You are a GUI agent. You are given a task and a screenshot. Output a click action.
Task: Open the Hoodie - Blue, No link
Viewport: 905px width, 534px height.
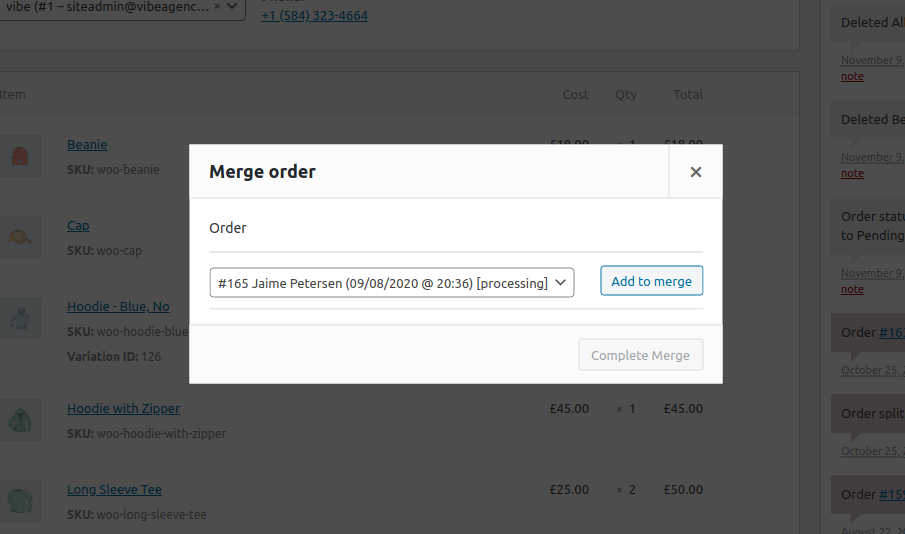click(x=118, y=307)
